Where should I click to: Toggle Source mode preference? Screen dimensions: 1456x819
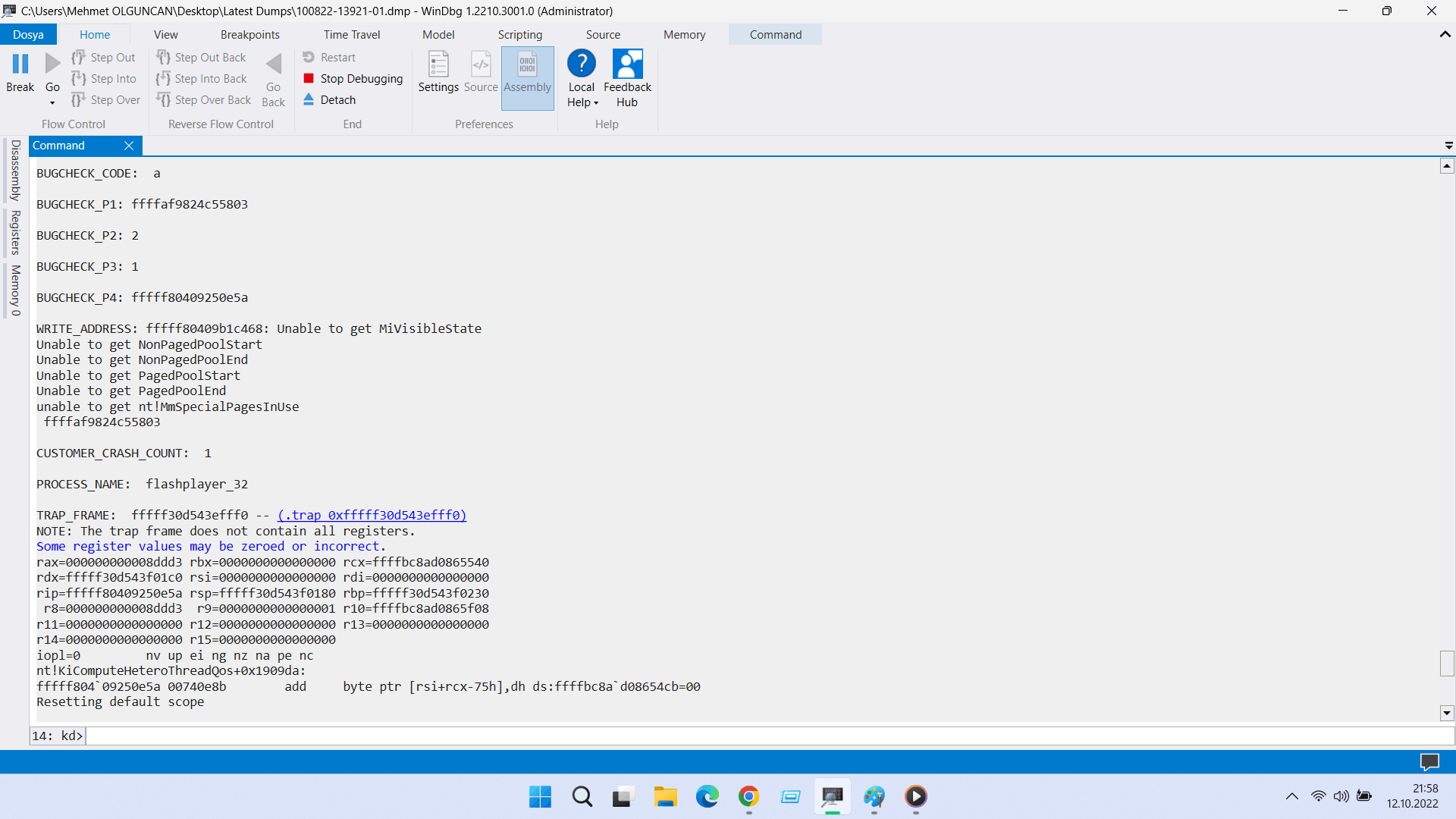click(x=481, y=65)
